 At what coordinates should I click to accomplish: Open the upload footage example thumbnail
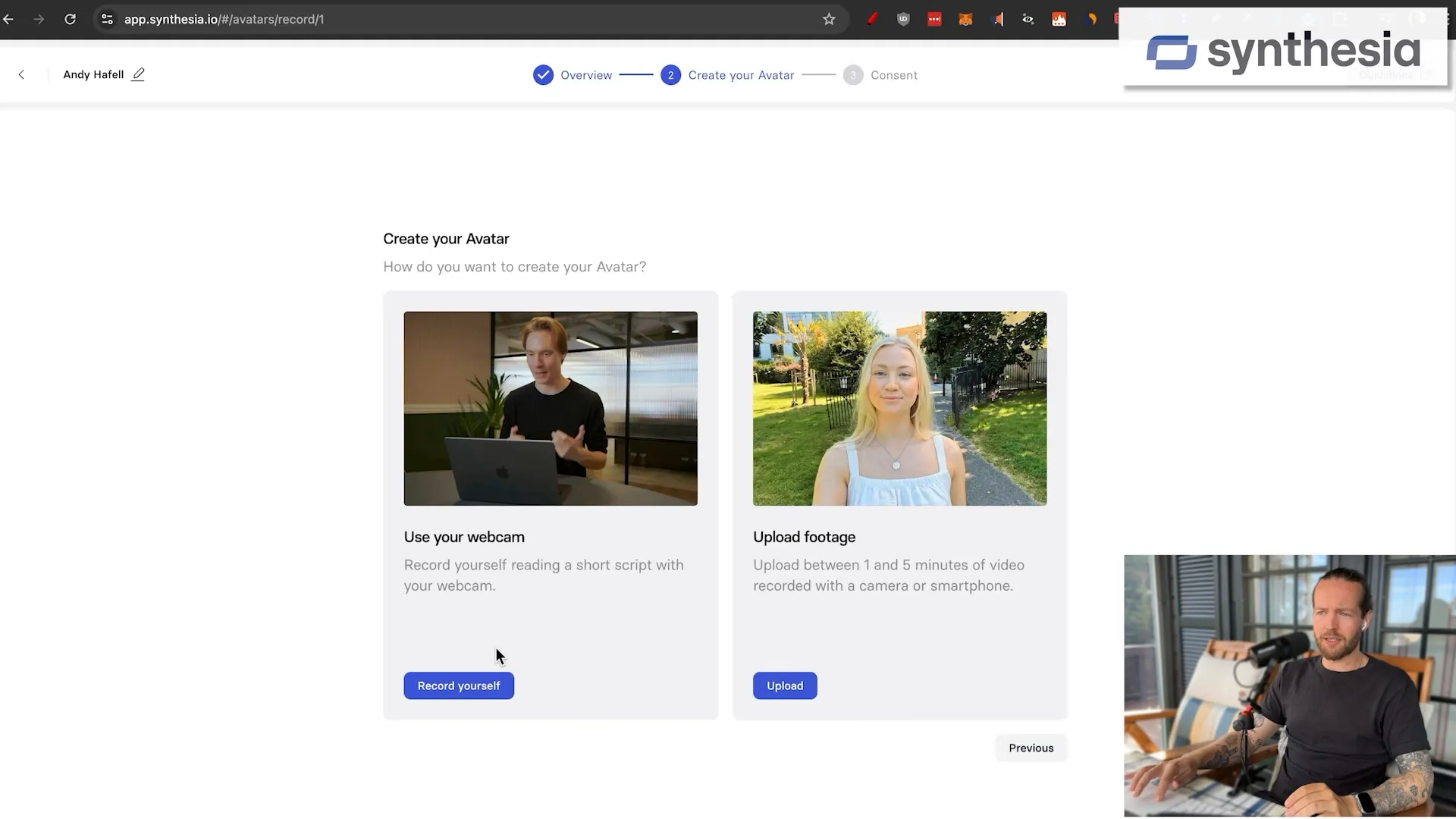pyautogui.click(x=899, y=409)
